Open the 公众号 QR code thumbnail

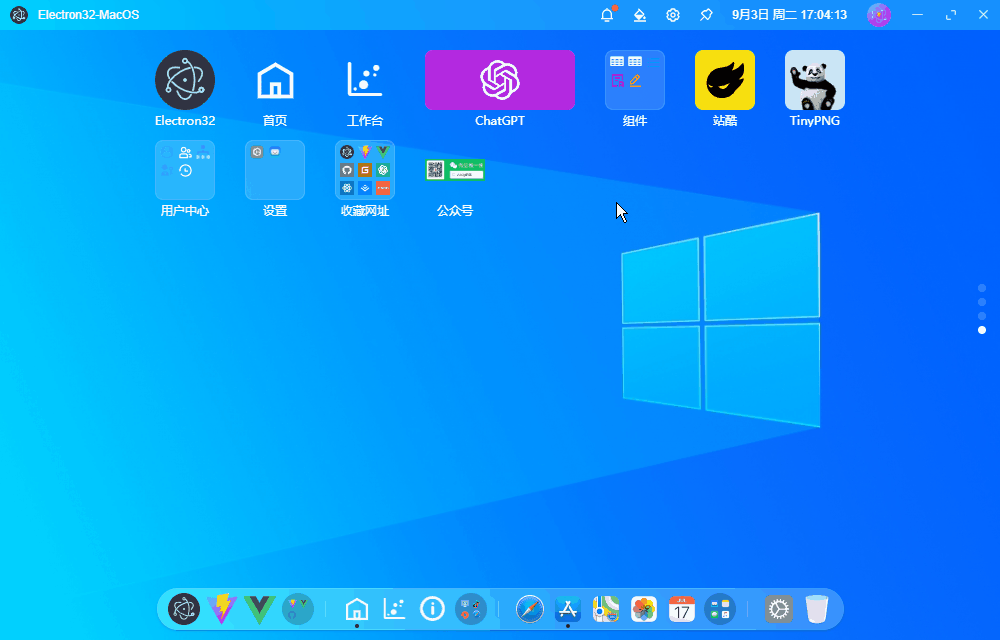point(455,170)
